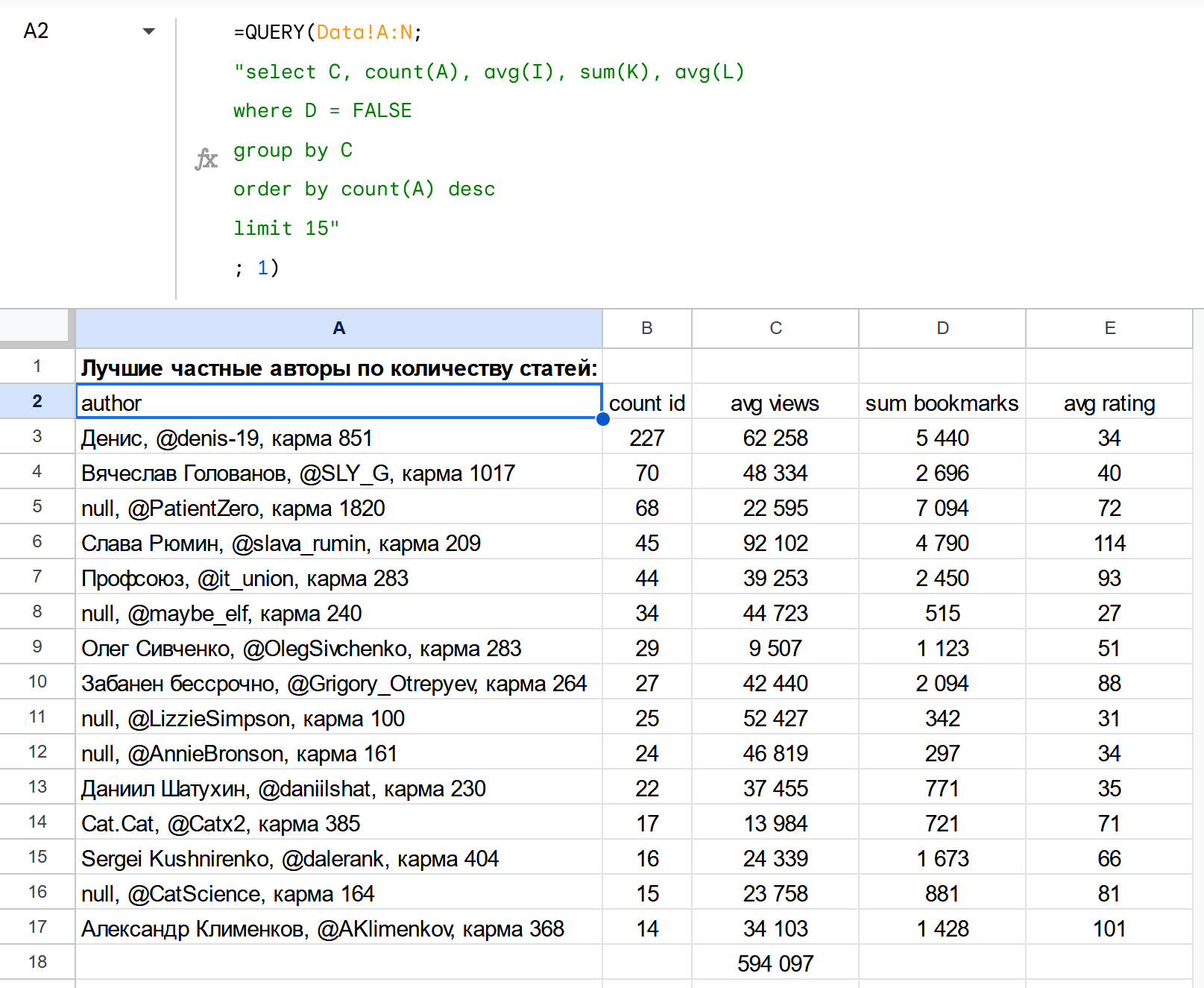Click the 'avg rating' header cell
The height and width of the screenshot is (988, 1204).
(1109, 403)
